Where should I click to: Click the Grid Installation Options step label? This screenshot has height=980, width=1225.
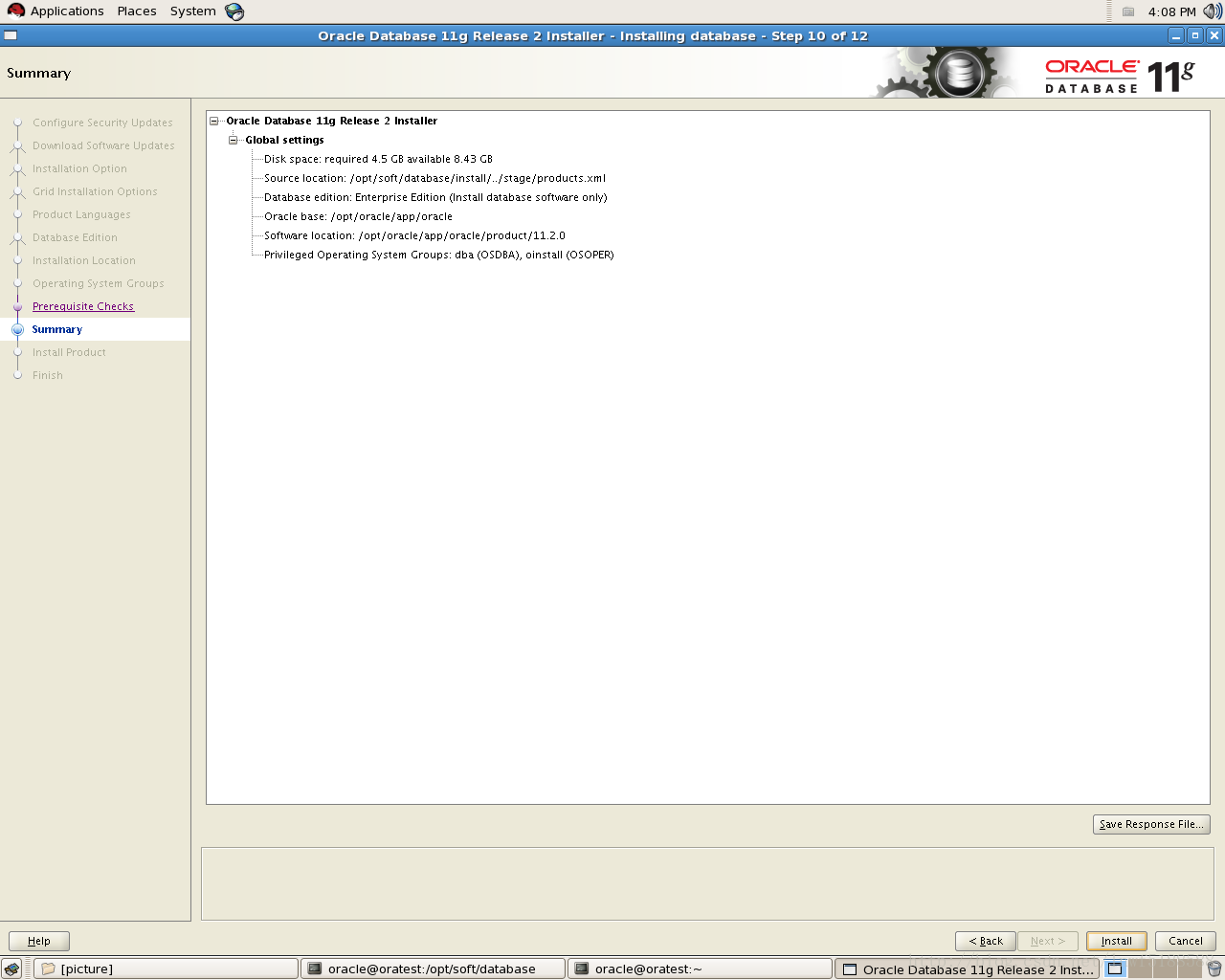[x=95, y=191]
